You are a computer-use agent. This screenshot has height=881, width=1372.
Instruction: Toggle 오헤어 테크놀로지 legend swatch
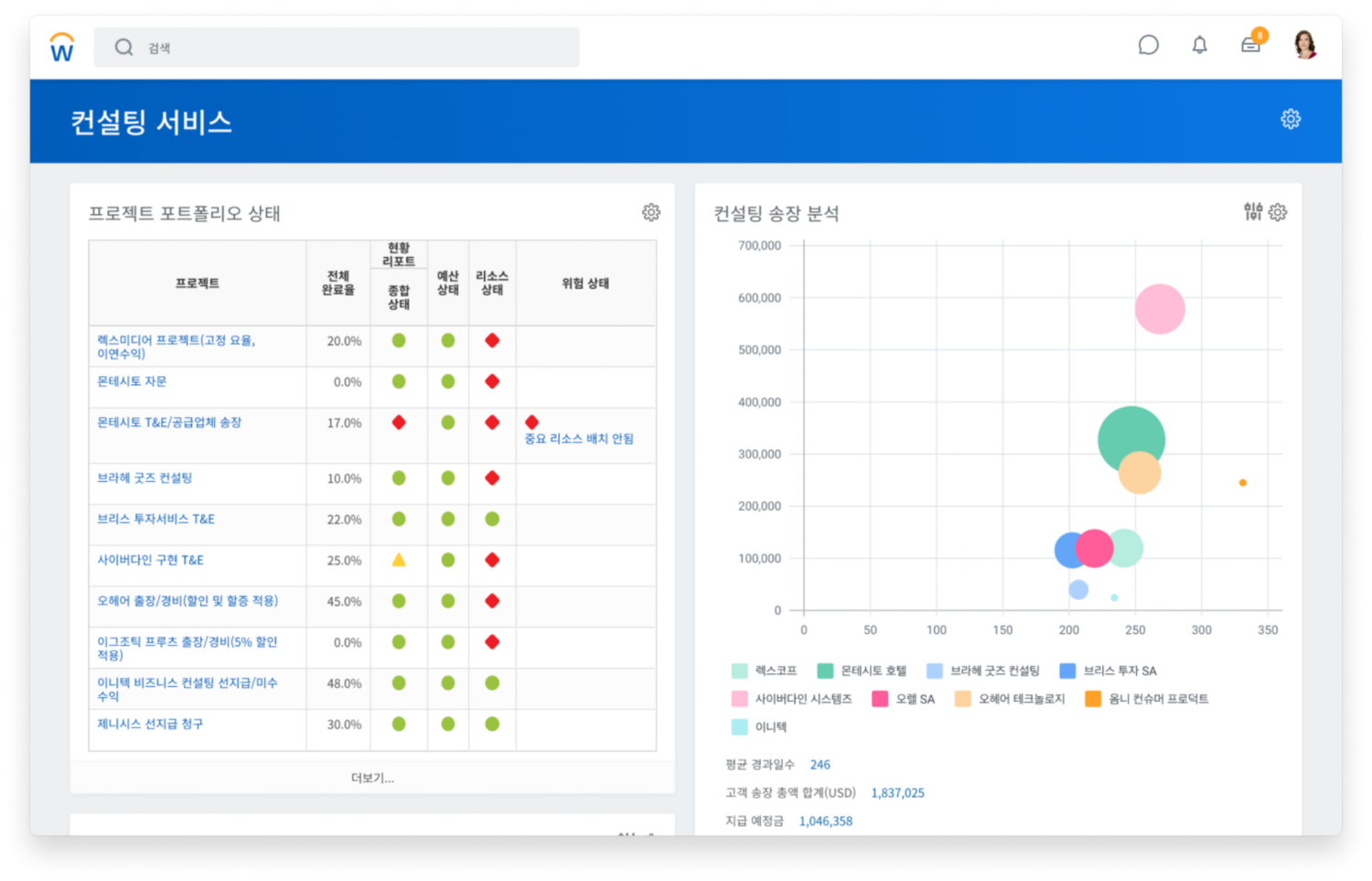point(963,699)
